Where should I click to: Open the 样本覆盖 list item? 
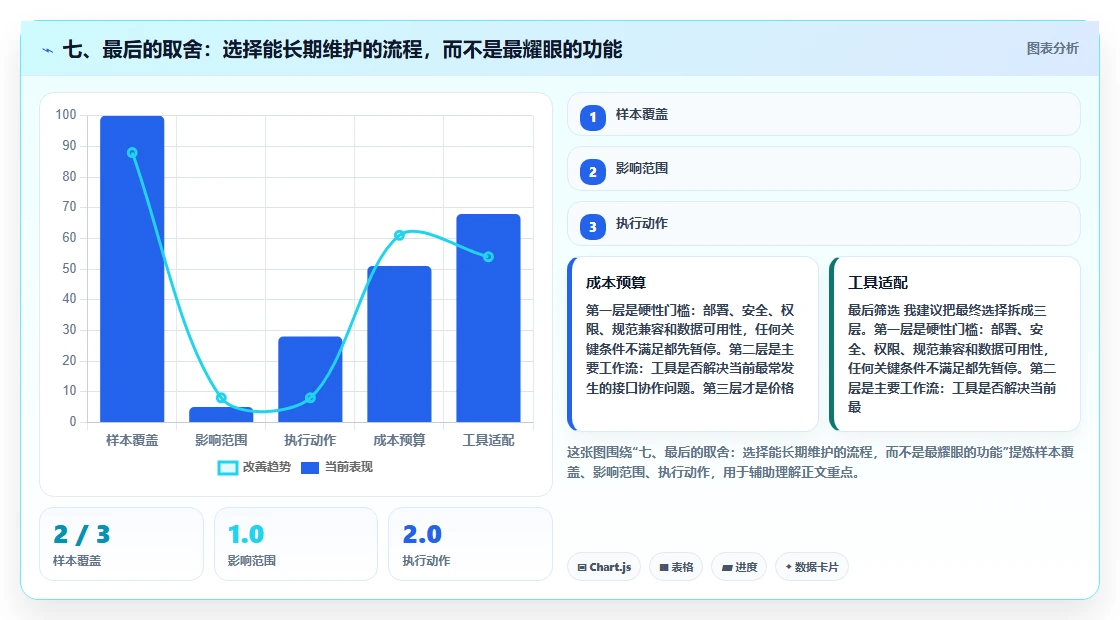[x=824, y=114]
